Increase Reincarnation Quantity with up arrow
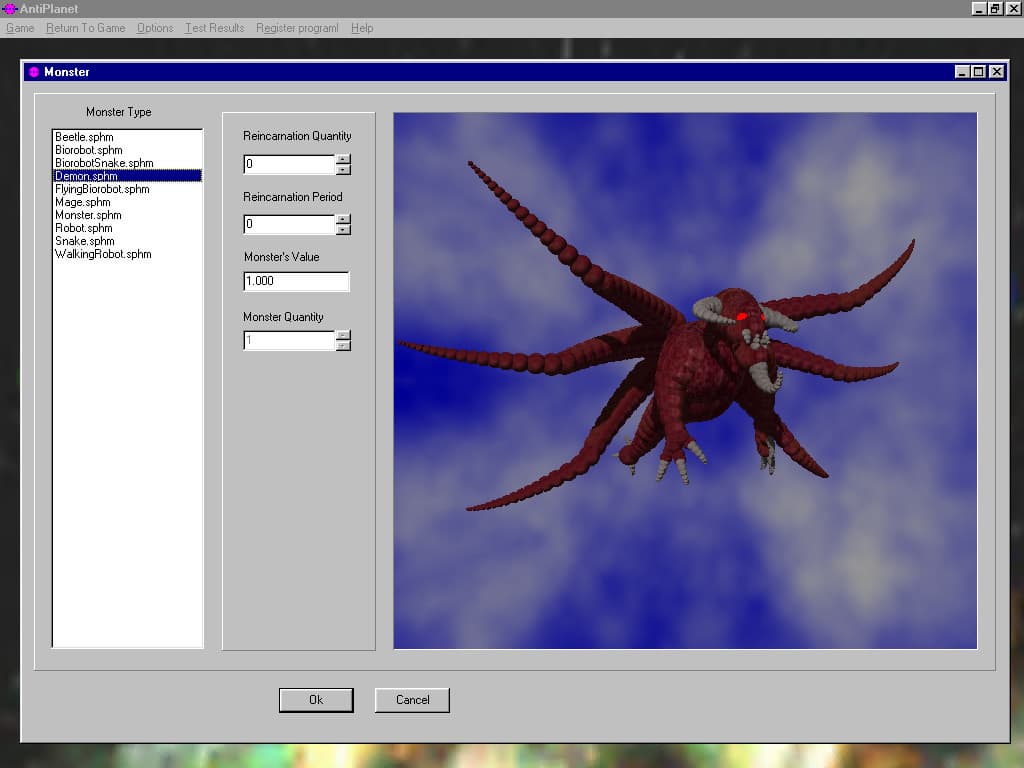The height and width of the screenshot is (768, 1024). pos(344,159)
